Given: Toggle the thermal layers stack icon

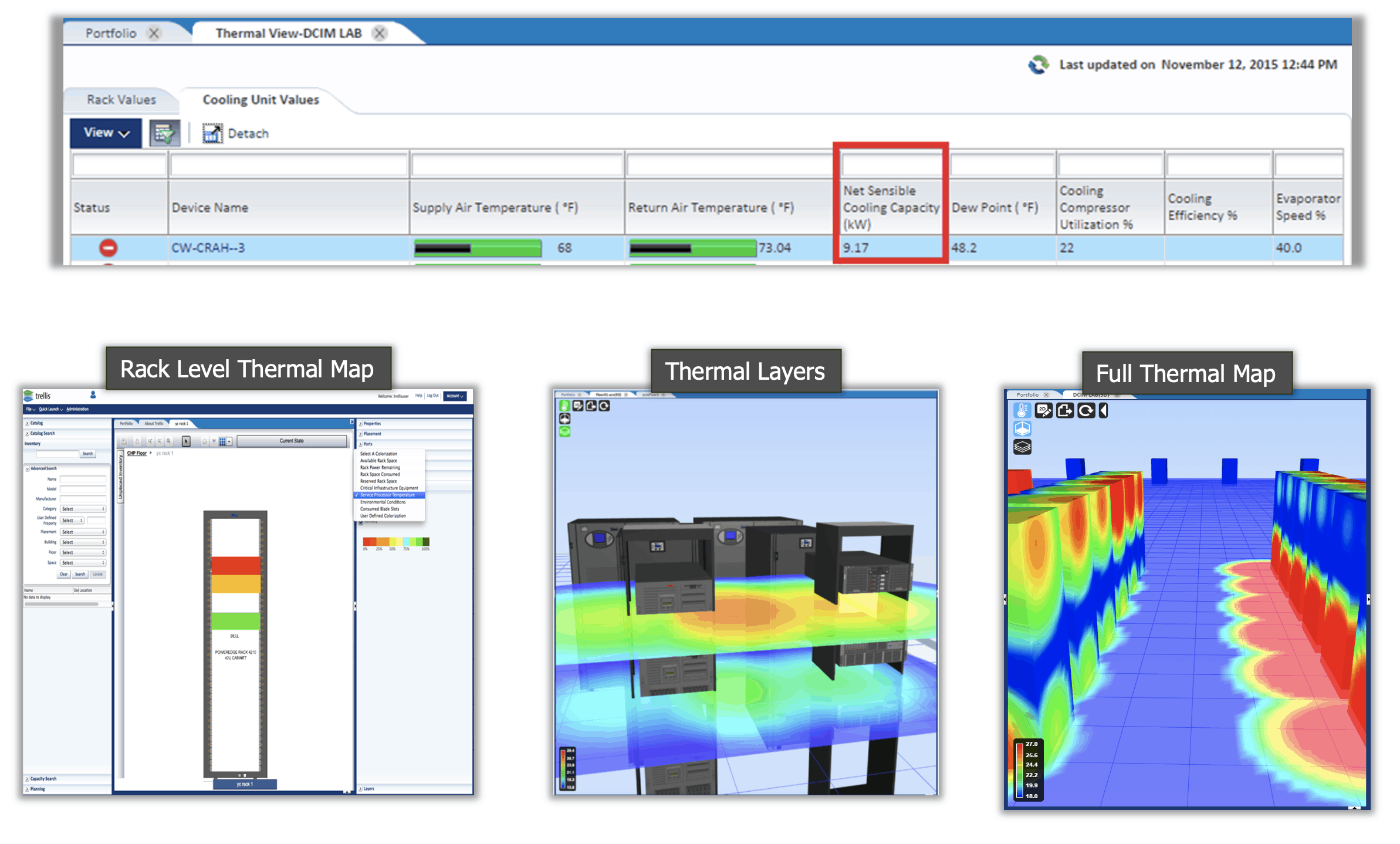Looking at the screenshot, I should (1022, 447).
